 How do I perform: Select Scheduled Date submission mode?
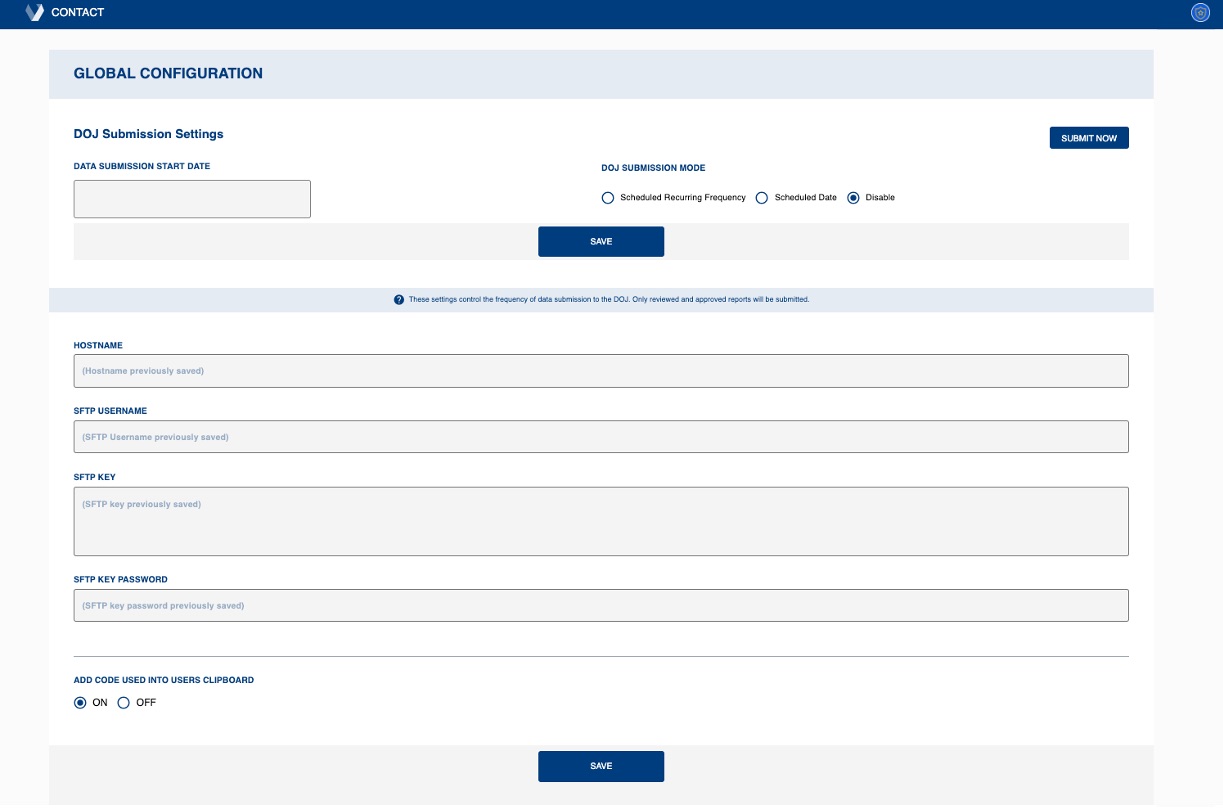click(762, 197)
